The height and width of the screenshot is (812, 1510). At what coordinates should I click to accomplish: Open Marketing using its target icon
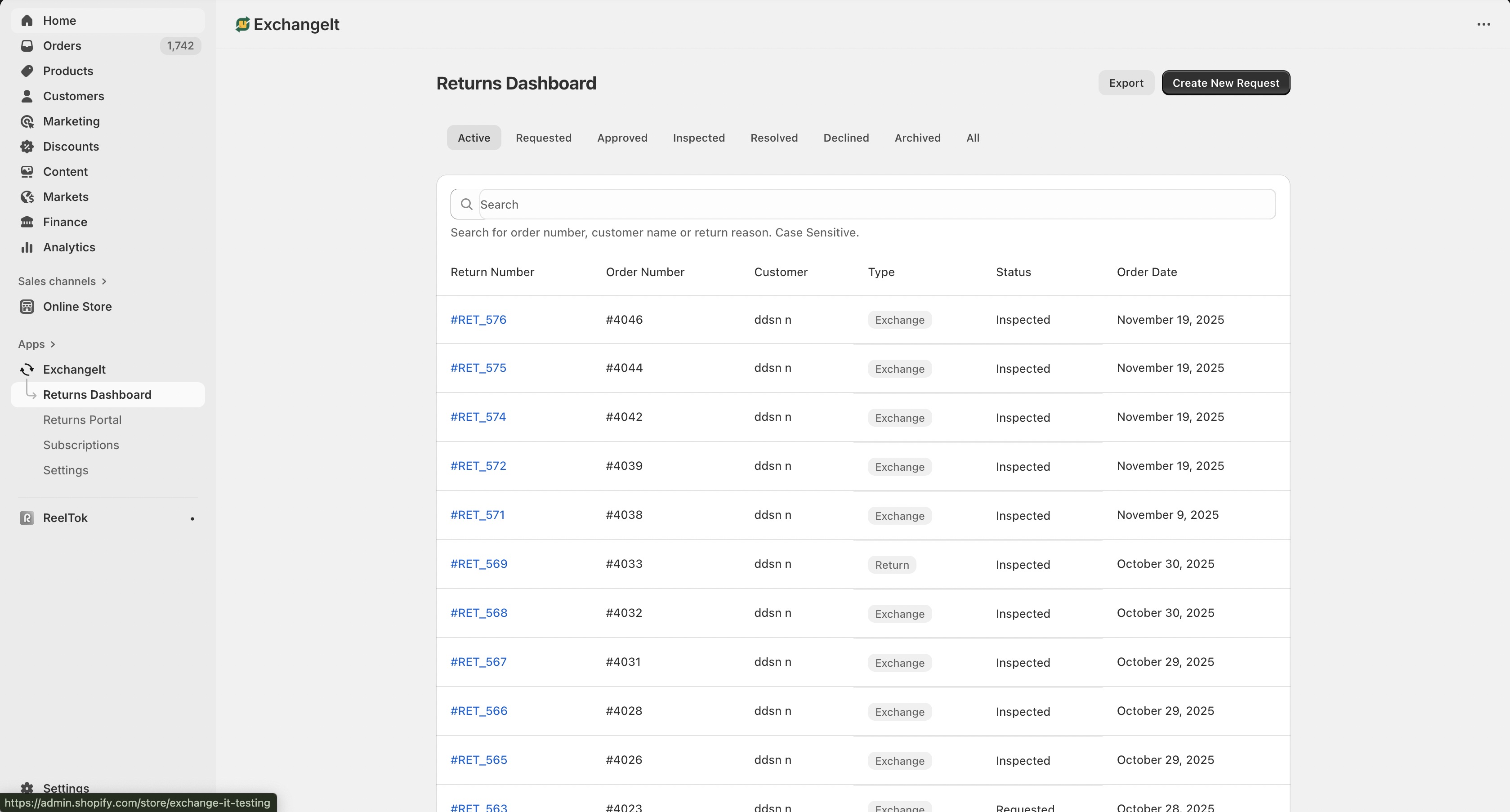[27, 121]
